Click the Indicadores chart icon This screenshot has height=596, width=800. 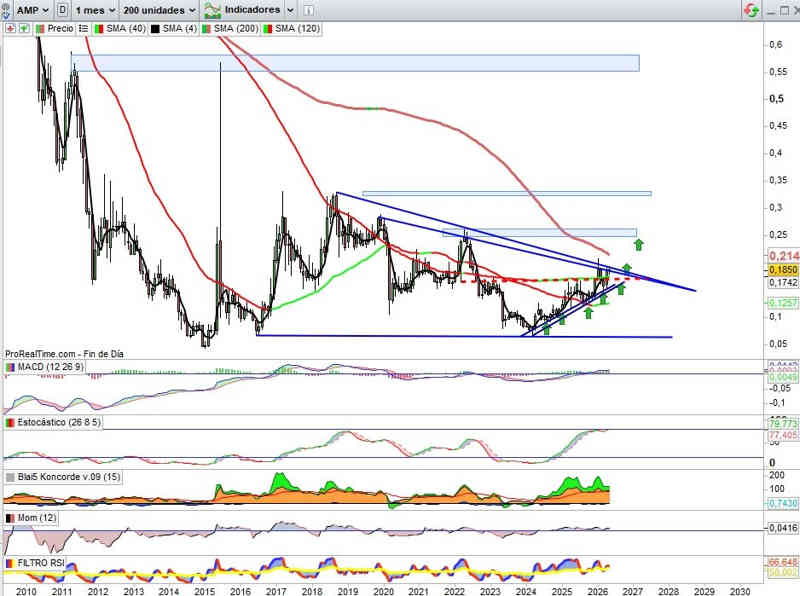coord(212,10)
